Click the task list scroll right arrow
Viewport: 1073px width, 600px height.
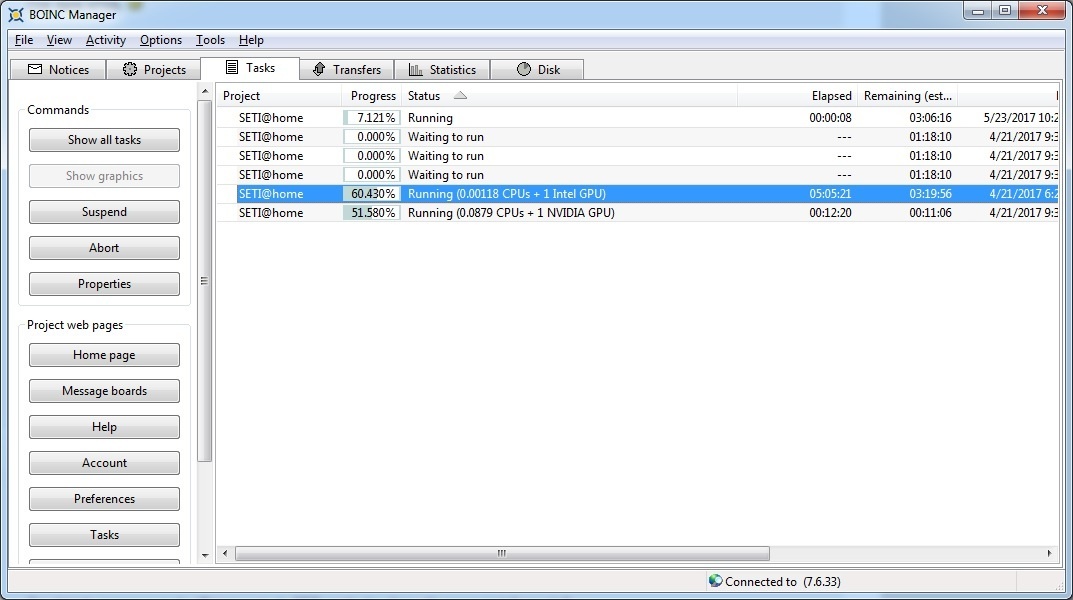point(1050,553)
